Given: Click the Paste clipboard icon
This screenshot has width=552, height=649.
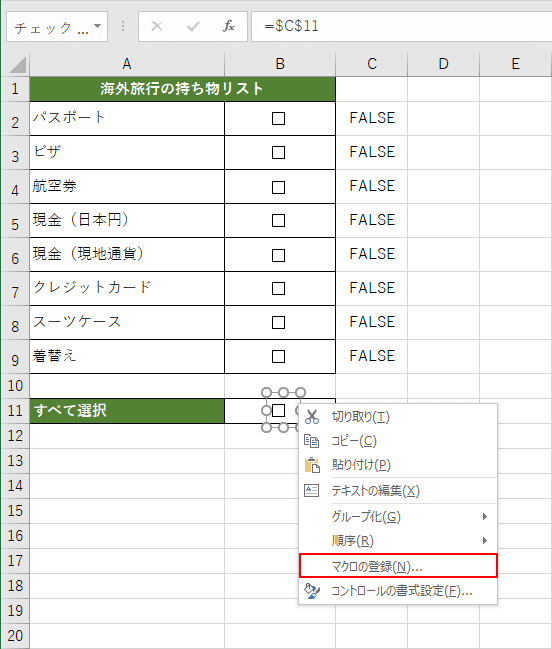Looking at the screenshot, I should 312,465.
